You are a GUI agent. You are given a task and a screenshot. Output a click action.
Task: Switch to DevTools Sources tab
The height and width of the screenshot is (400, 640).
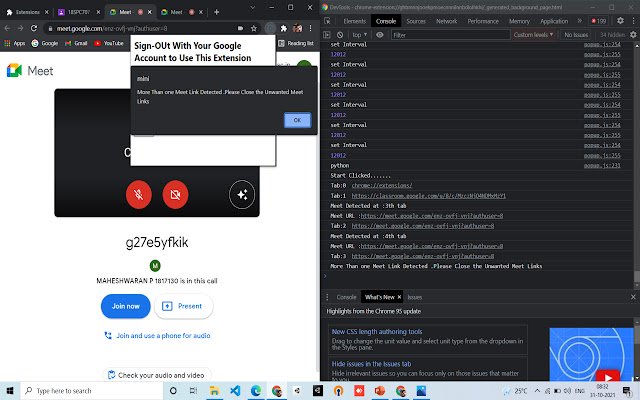[416, 21]
